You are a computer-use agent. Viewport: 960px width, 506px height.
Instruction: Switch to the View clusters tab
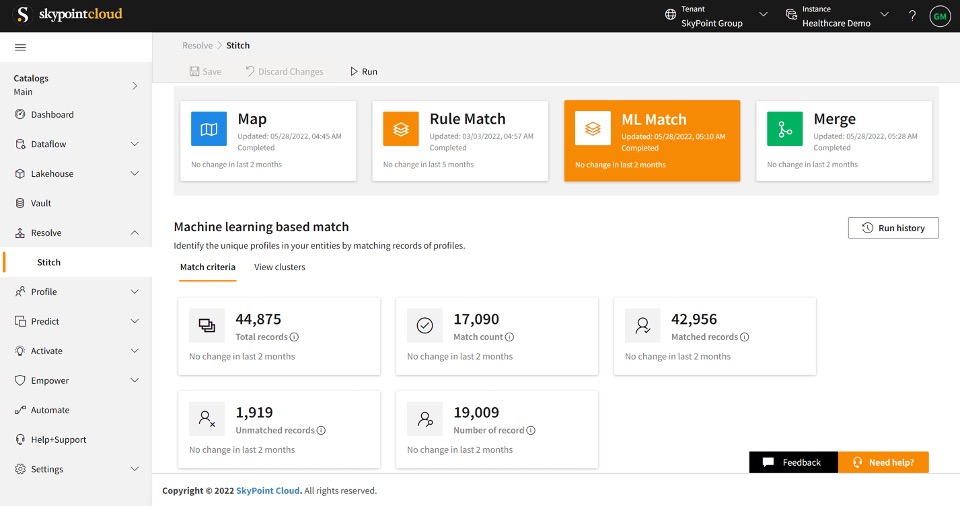(x=280, y=267)
